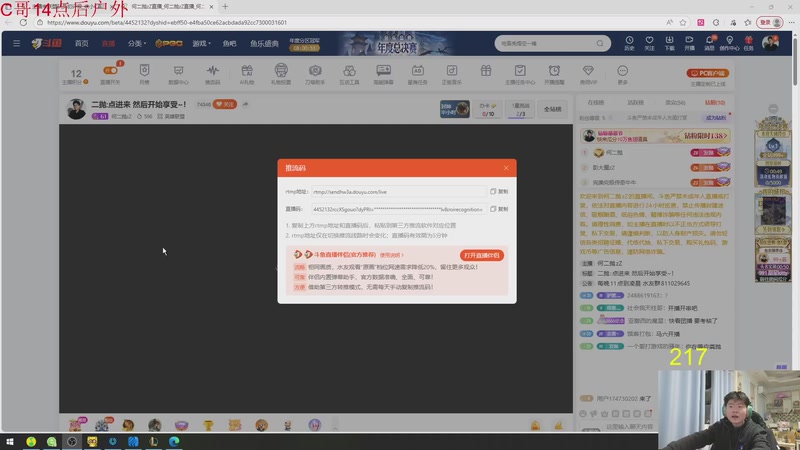This screenshot has width=800, height=450.
Task: Go to 鱼乐盛典 nav item
Action: 264,43
